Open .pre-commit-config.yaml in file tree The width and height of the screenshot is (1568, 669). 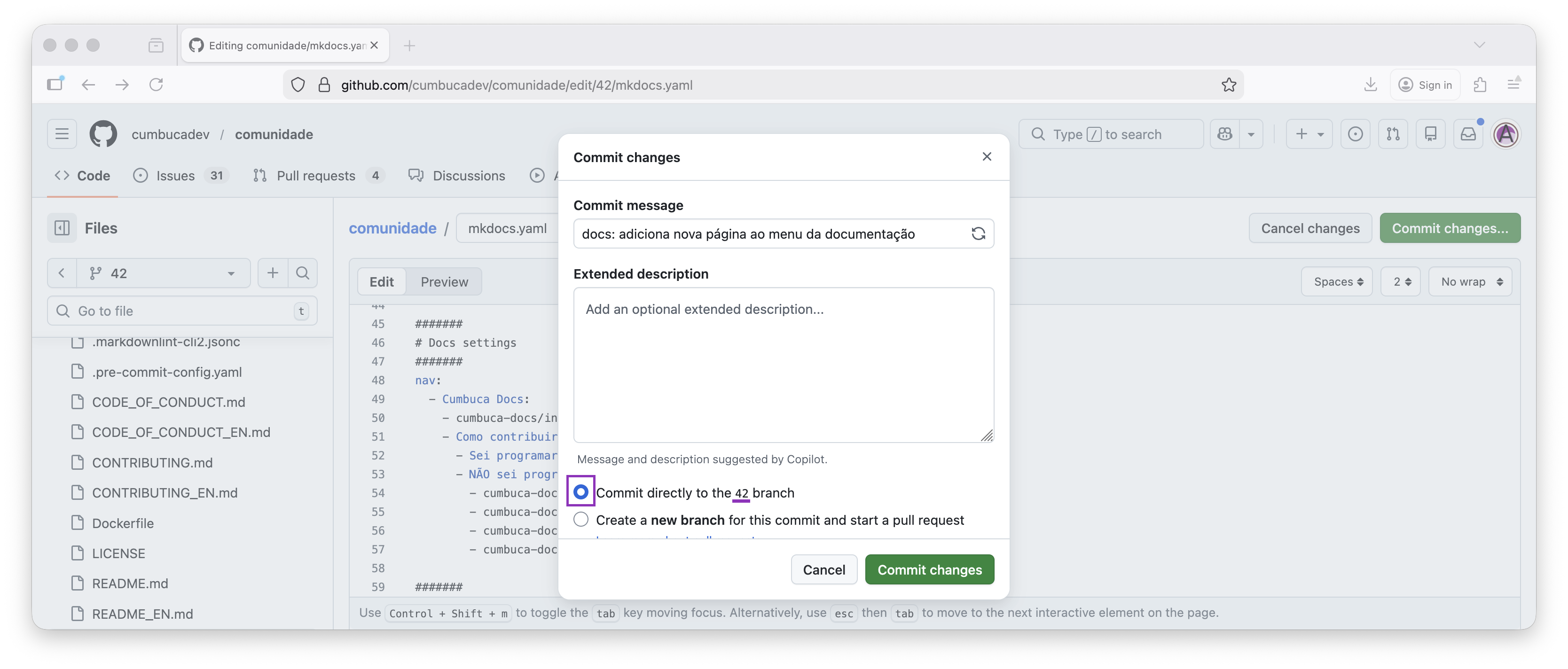tap(166, 372)
